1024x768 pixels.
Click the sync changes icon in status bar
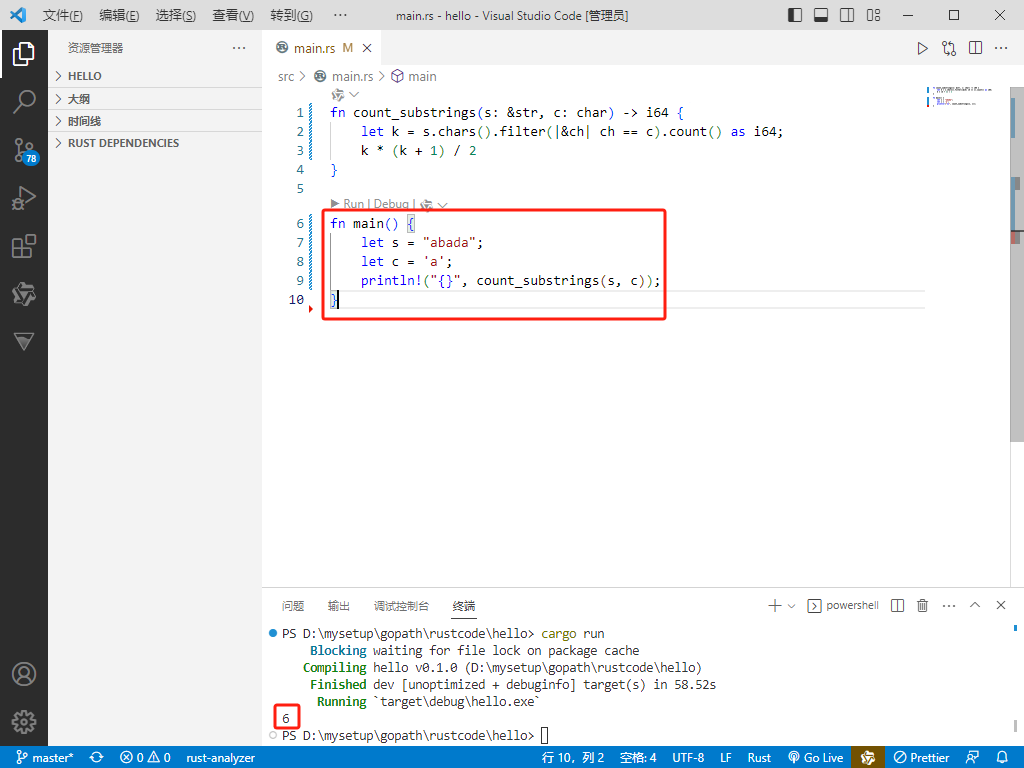[x=97, y=757]
